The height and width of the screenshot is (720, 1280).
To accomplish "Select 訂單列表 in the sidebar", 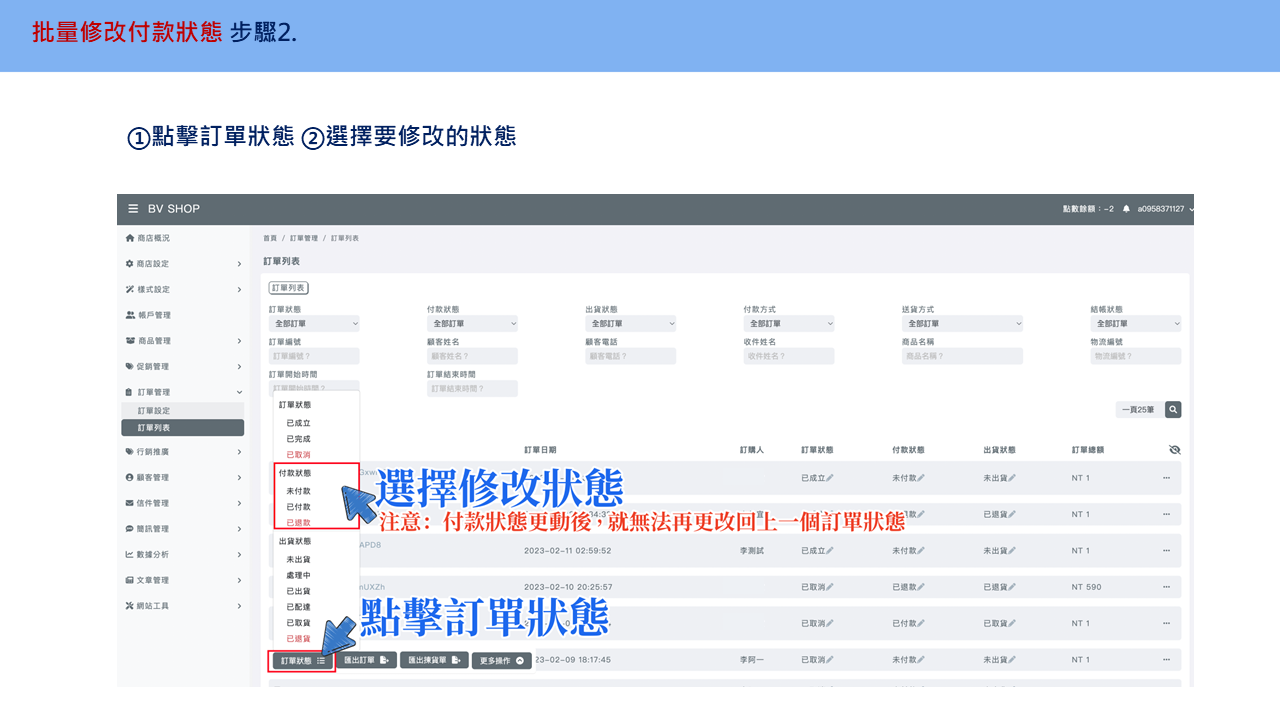I will (183, 428).
